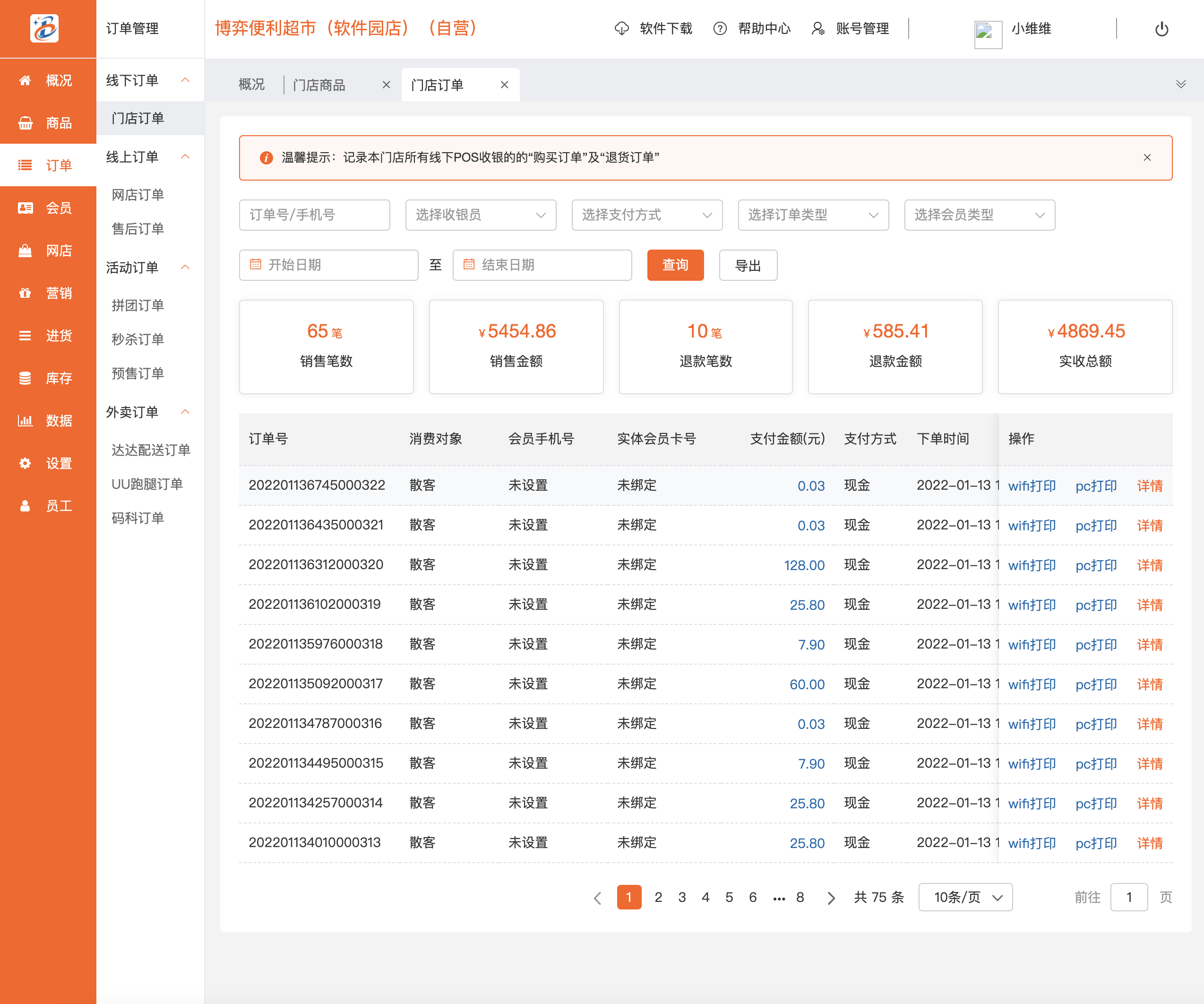Open the marketing (营销) gift icon

click(25, 293)
